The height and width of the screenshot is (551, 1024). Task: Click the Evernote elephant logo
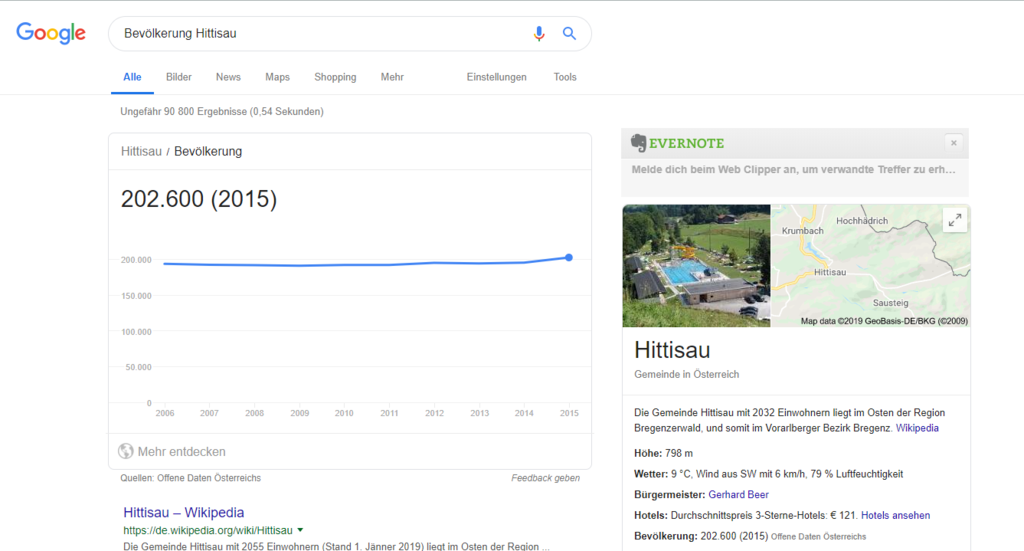[638, 143]
